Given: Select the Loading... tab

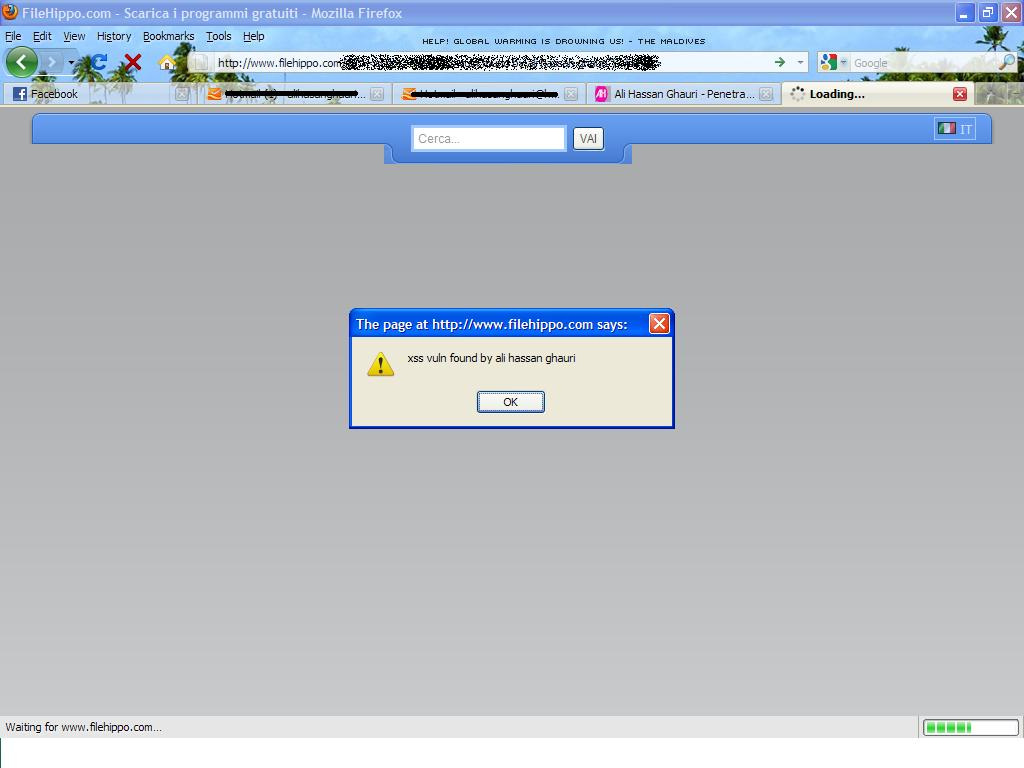Looking at the screenshot, I should (877, 94).
